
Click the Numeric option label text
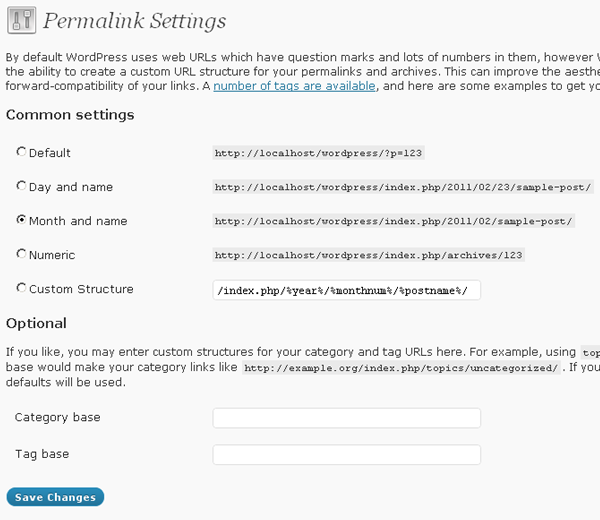pos(52,255)
